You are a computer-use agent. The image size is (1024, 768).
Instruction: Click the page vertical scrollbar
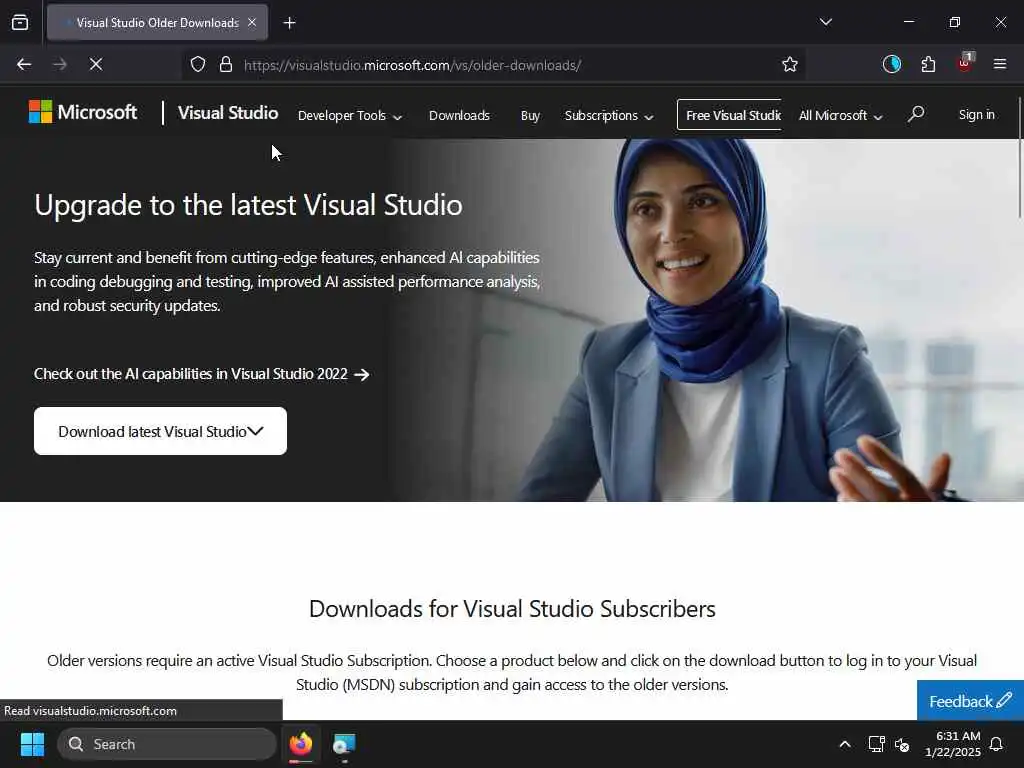coord(1020,157)
